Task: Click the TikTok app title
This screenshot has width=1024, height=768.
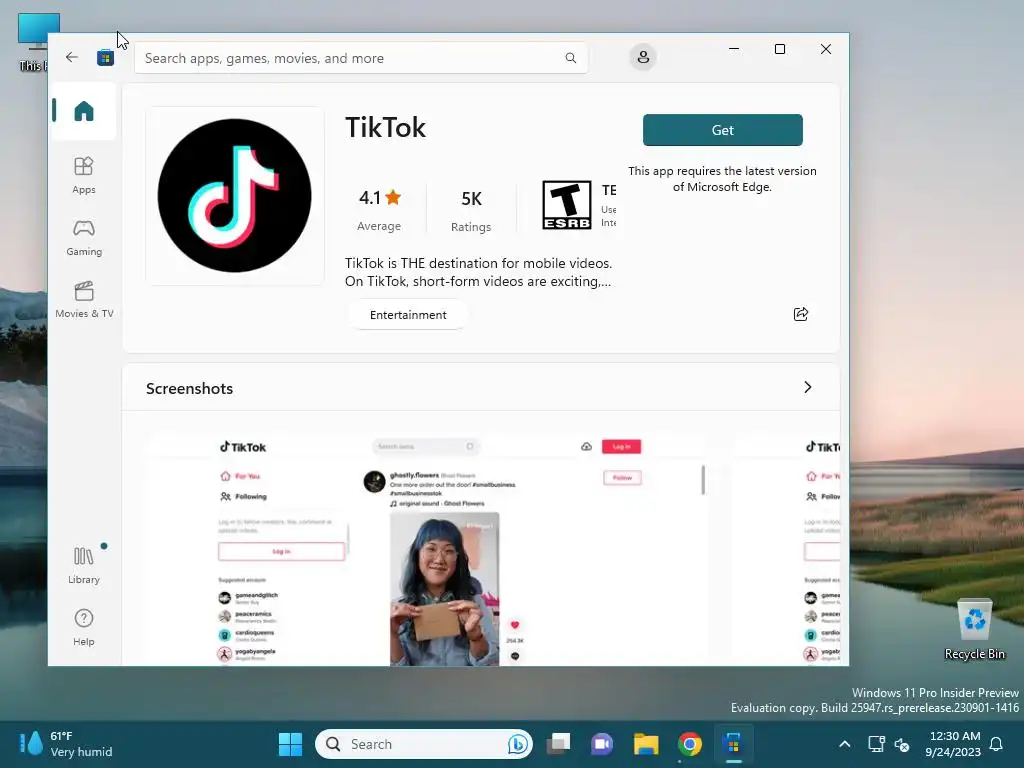Action: (385, 127)
